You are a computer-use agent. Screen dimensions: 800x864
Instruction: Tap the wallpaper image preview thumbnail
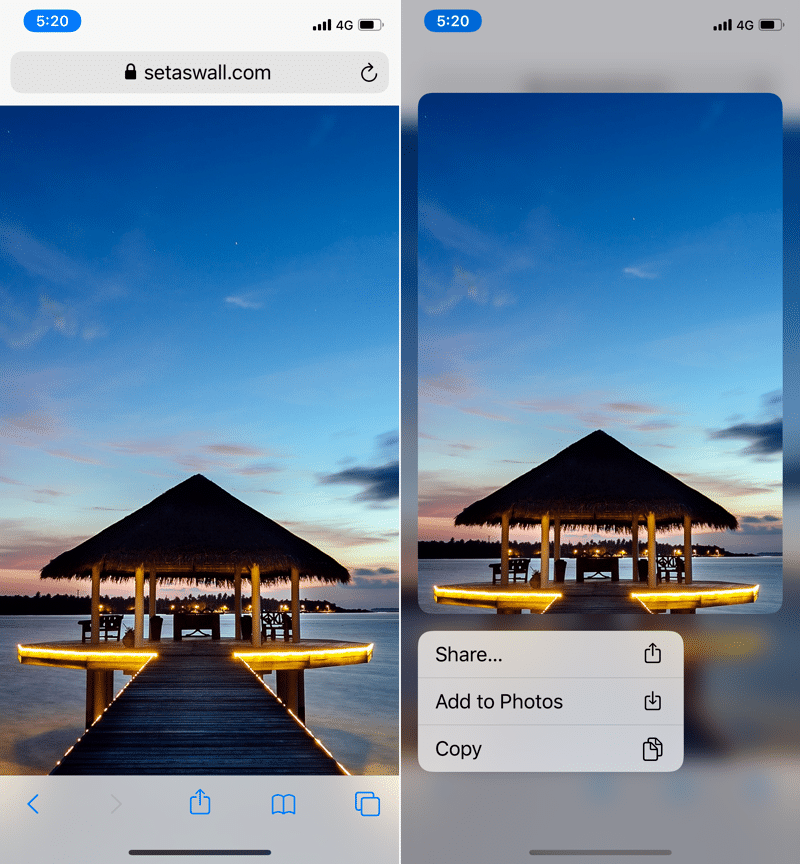point(600,350)
